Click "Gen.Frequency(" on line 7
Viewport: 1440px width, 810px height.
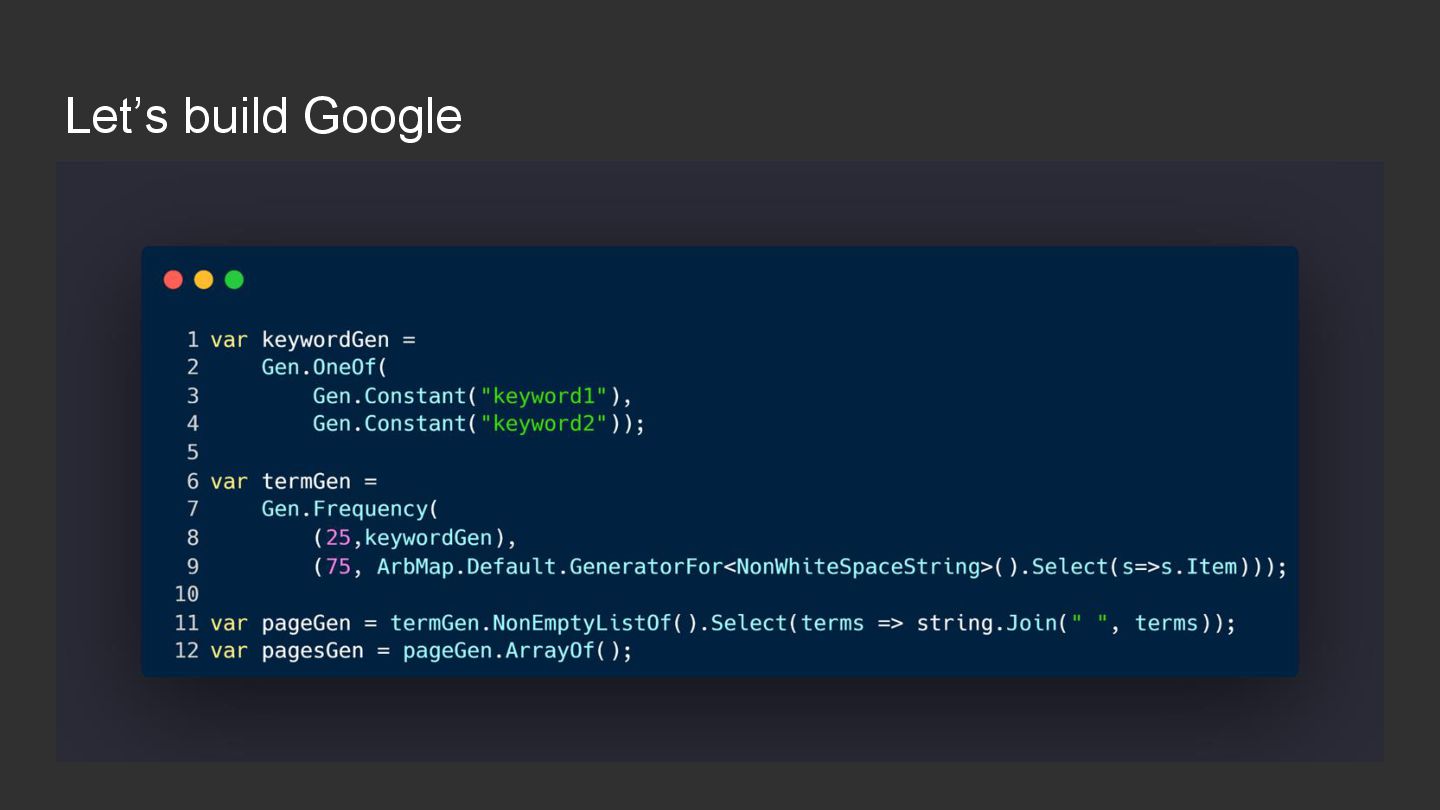pos(350,509)
